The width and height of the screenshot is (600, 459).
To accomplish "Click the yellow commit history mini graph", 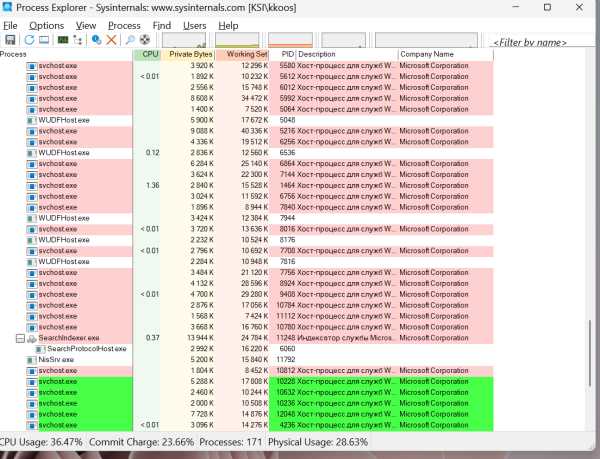I will 237,40.
